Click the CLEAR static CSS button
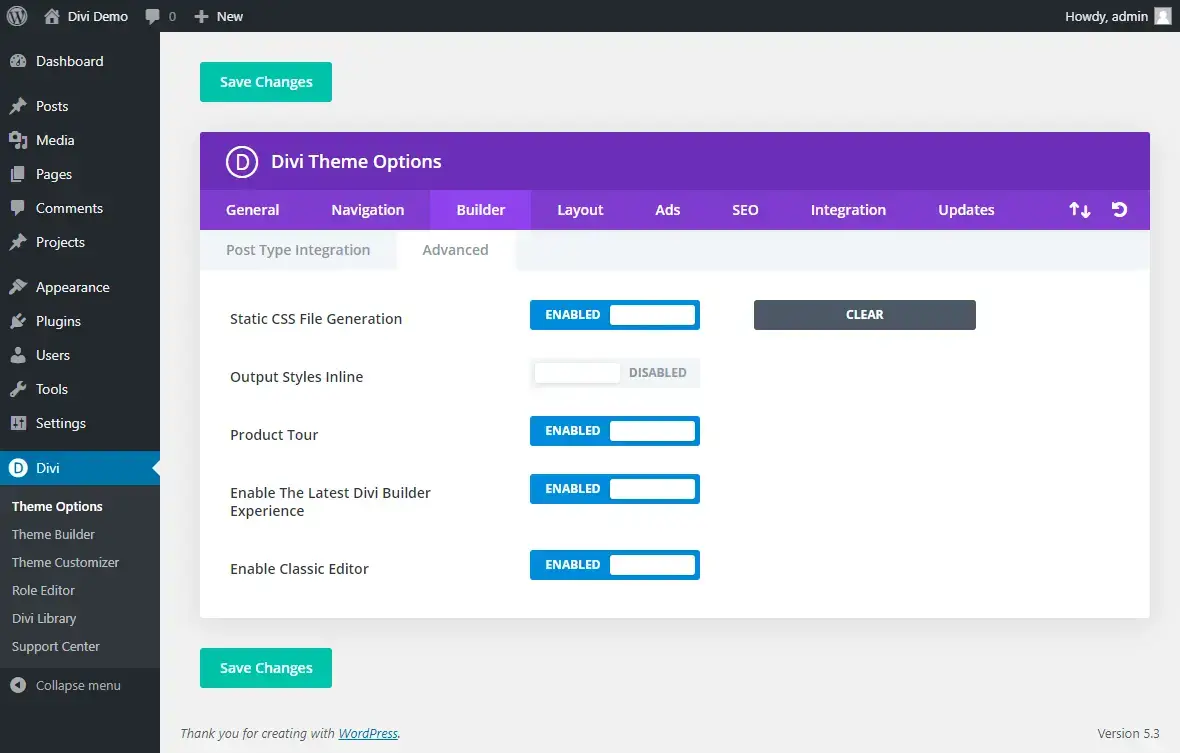 pos(865,314)
